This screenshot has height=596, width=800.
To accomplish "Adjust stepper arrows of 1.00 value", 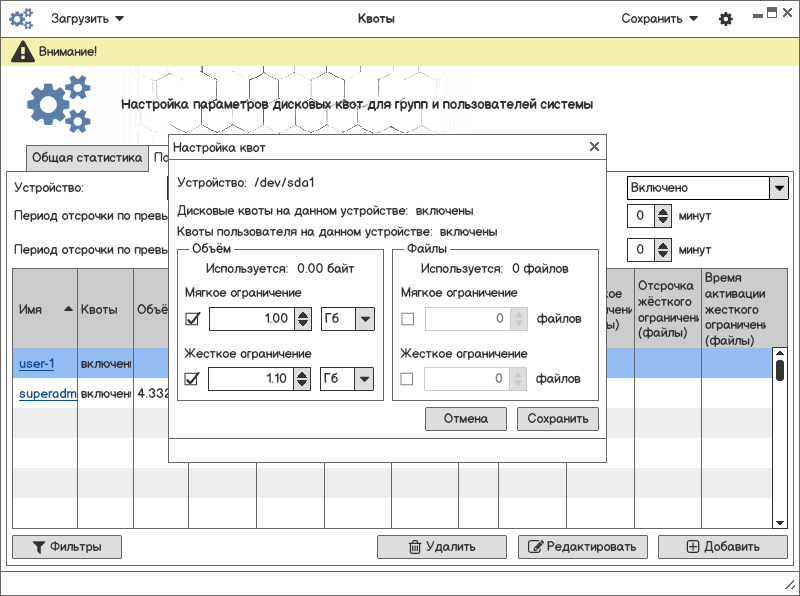I will pyautogui.click(x=303, y=319).
